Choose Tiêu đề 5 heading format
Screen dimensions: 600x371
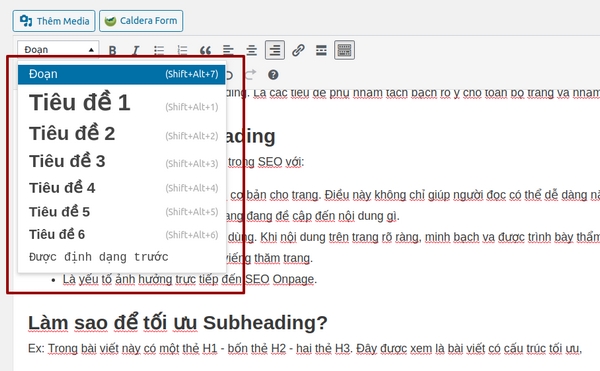[122, 212]
